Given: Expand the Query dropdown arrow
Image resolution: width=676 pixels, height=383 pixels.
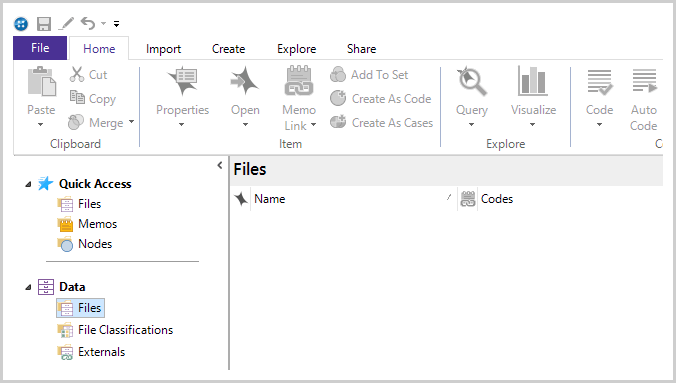Looking at the screenshot, I should click(471, 125).
